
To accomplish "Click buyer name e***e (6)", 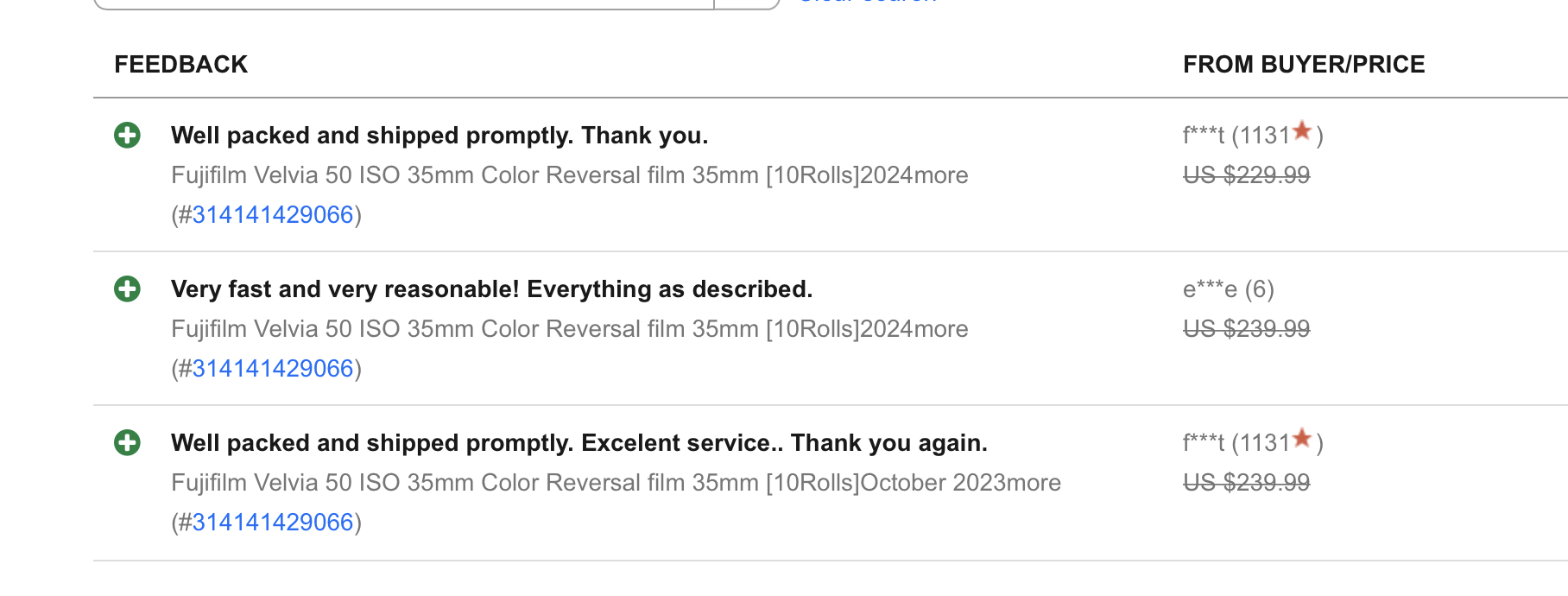I will [x=1228, y=289].
